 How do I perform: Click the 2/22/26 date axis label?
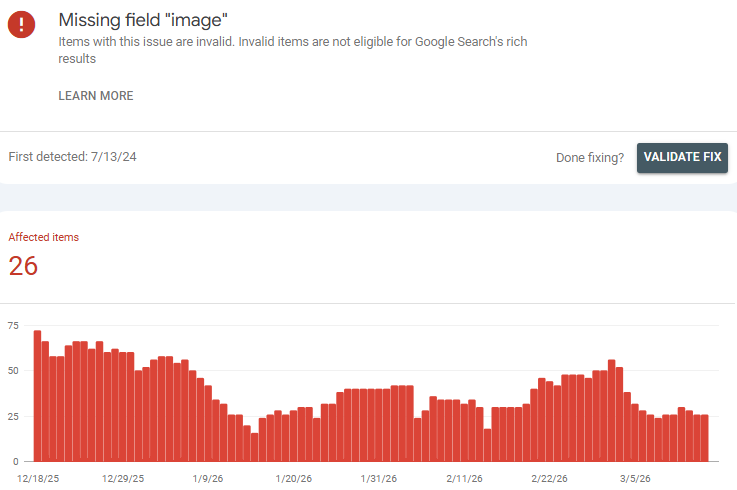[x=549, y=478]
